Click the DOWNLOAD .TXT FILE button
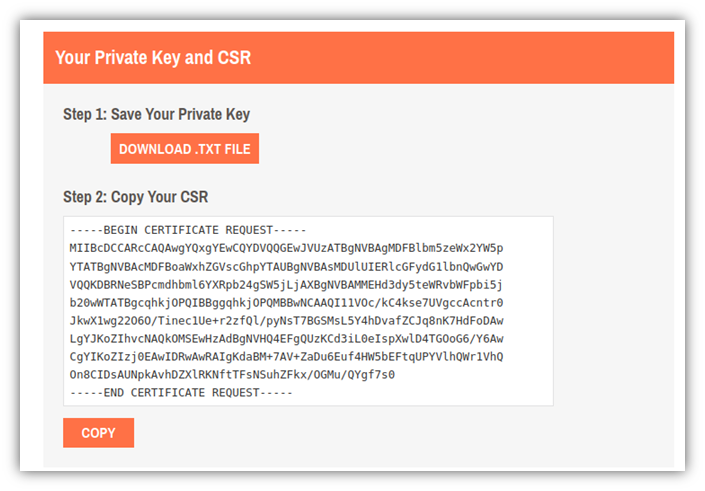Screen dimensions: 705x491 (185, 148)
